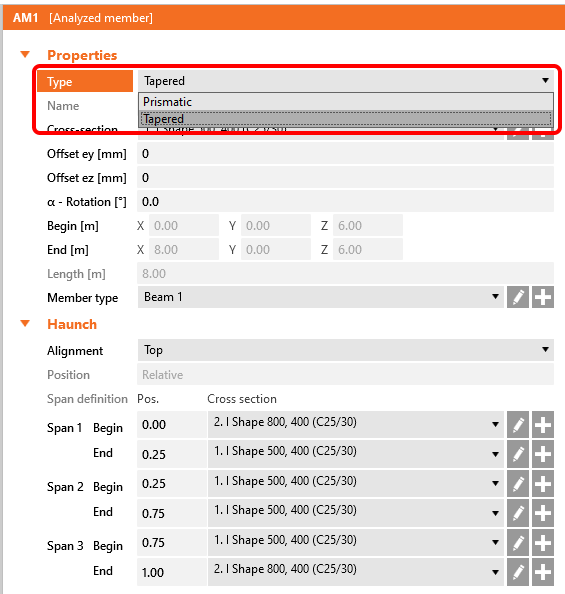
Task: Click the Rotation angle input field
Action: [x=346, y=202]
